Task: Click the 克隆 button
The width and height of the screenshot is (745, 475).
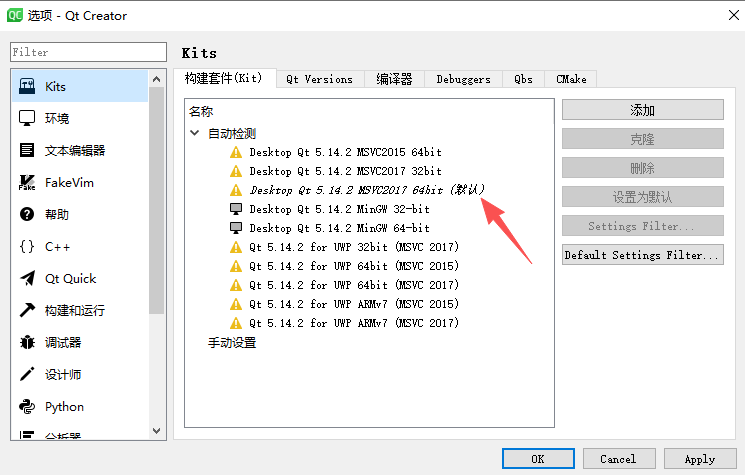Action: click(x=643, y=139)
